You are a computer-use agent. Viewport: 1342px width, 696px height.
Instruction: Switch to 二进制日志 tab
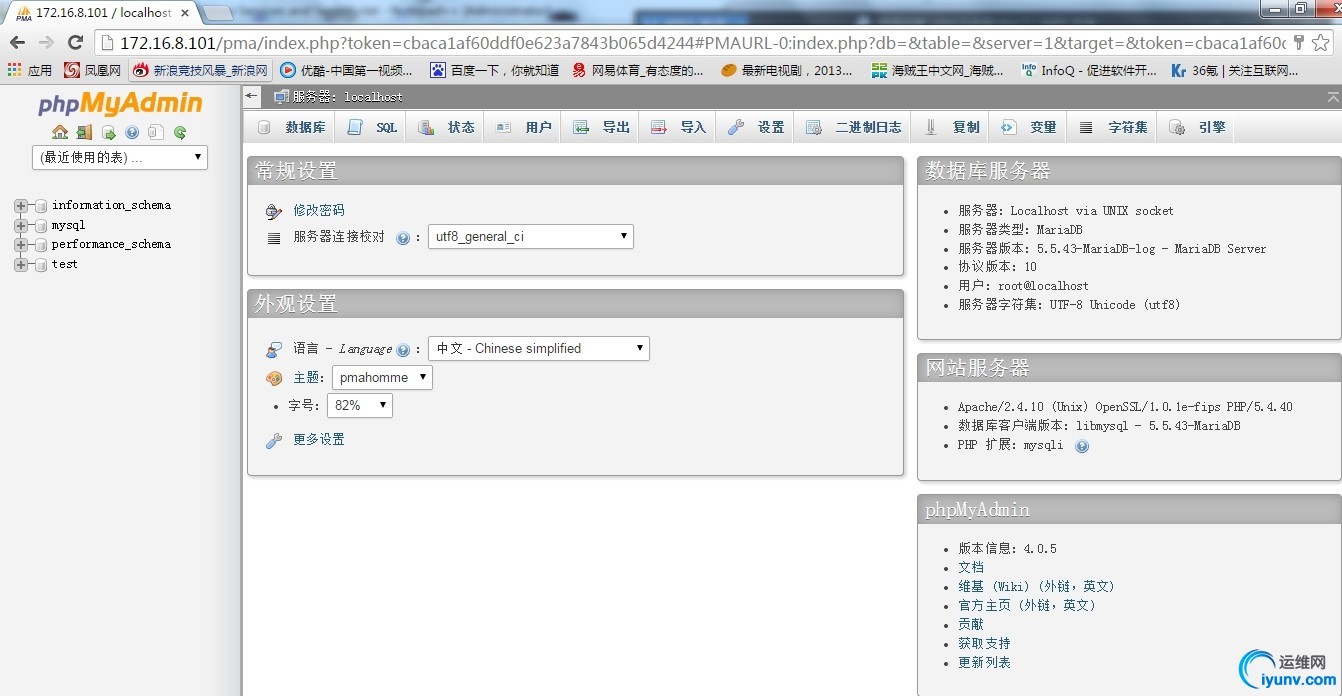pos(853,127)
